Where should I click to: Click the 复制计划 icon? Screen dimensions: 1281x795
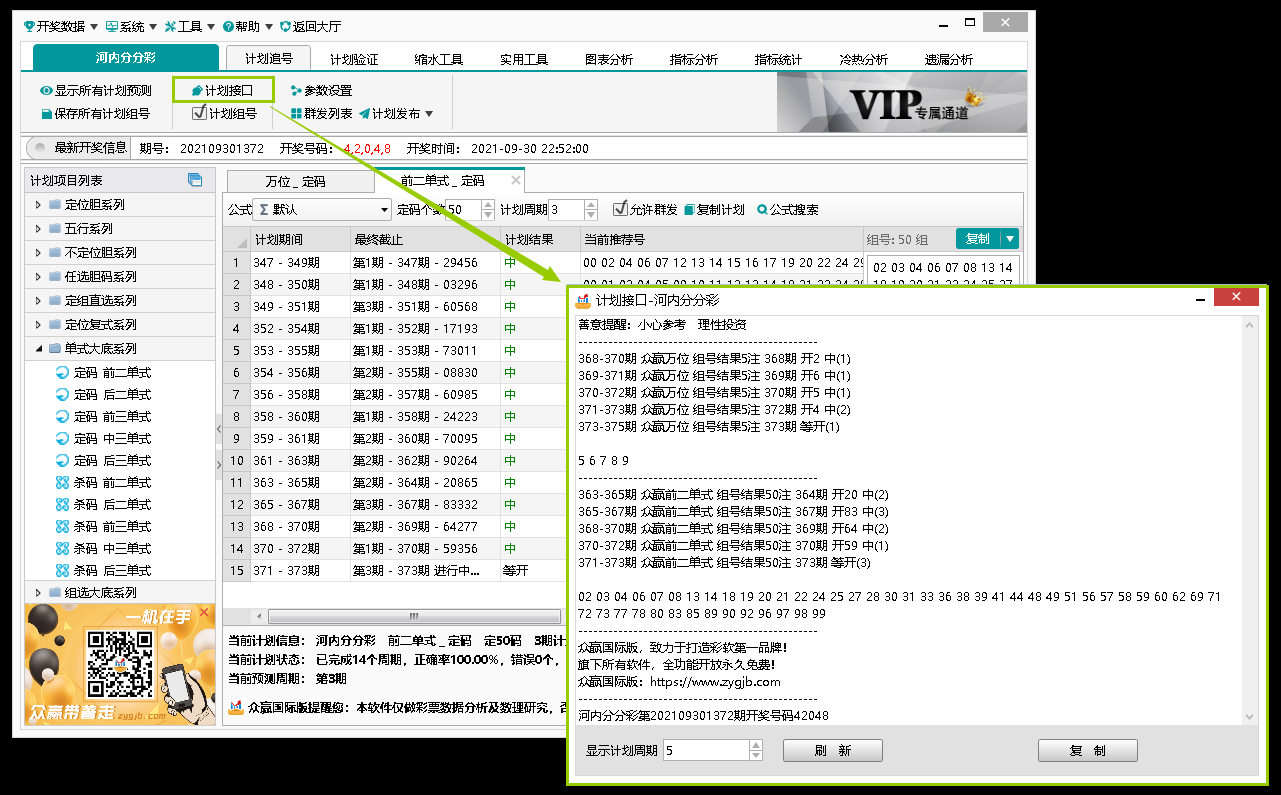[689, 210]
